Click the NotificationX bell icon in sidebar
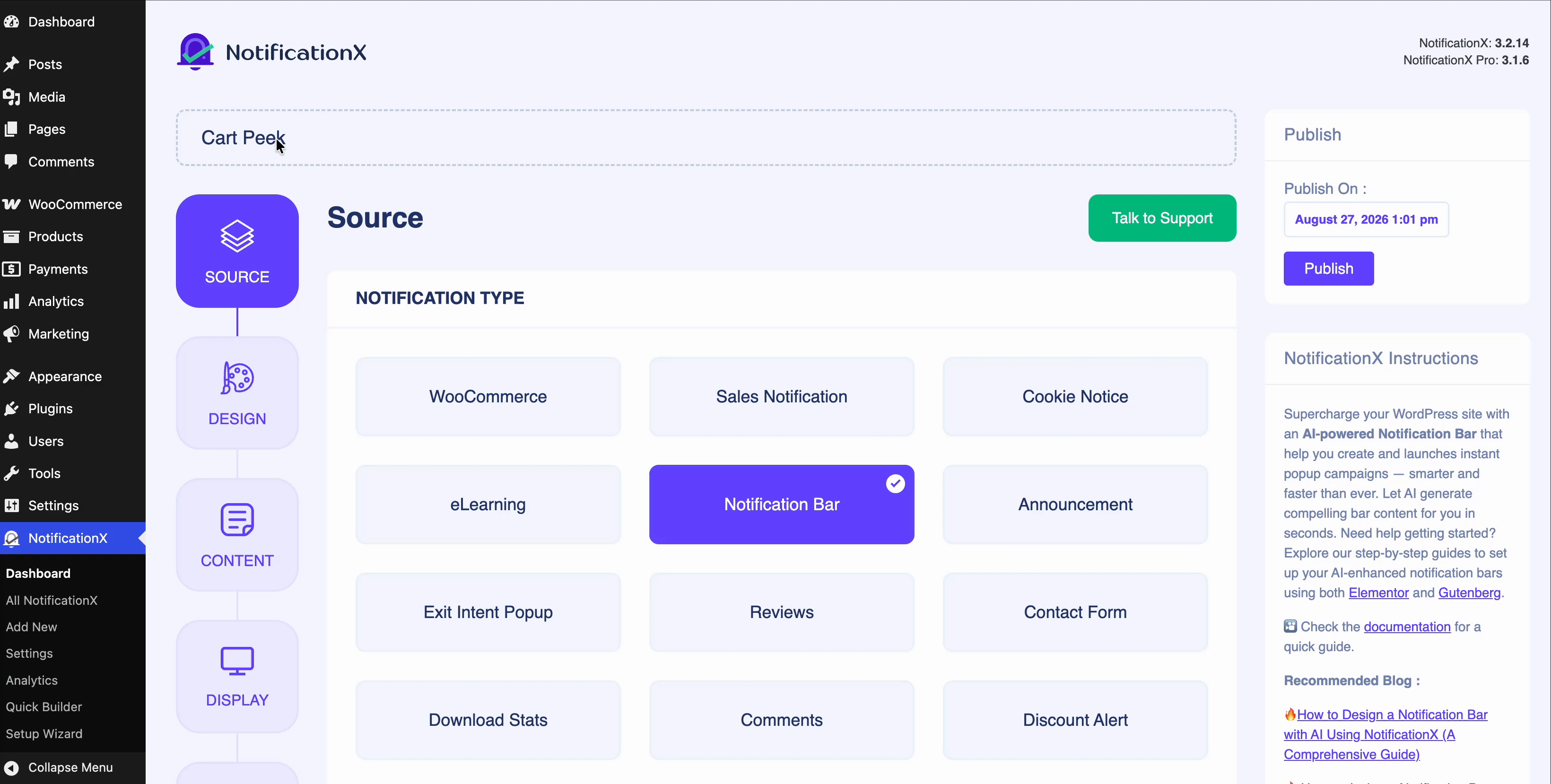Viewport: 1551px width, 784px height. click(11, 538)
